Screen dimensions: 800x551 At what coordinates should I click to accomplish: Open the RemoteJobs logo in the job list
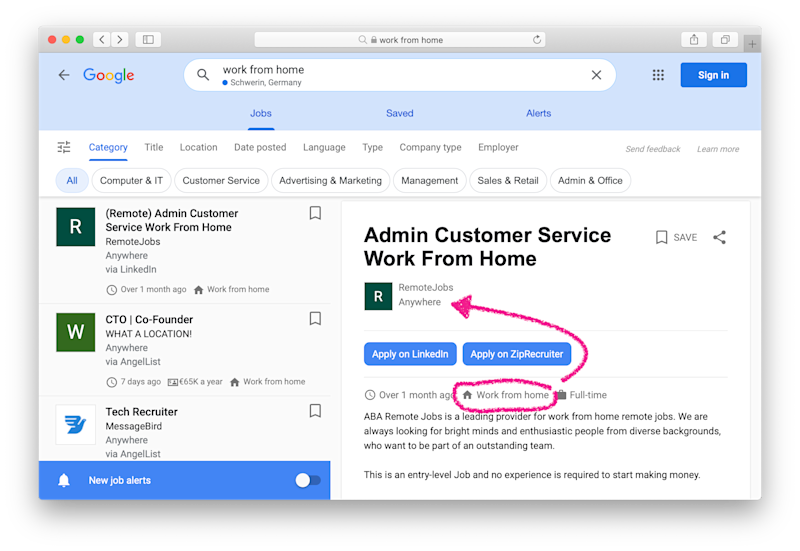coord(76,227)
